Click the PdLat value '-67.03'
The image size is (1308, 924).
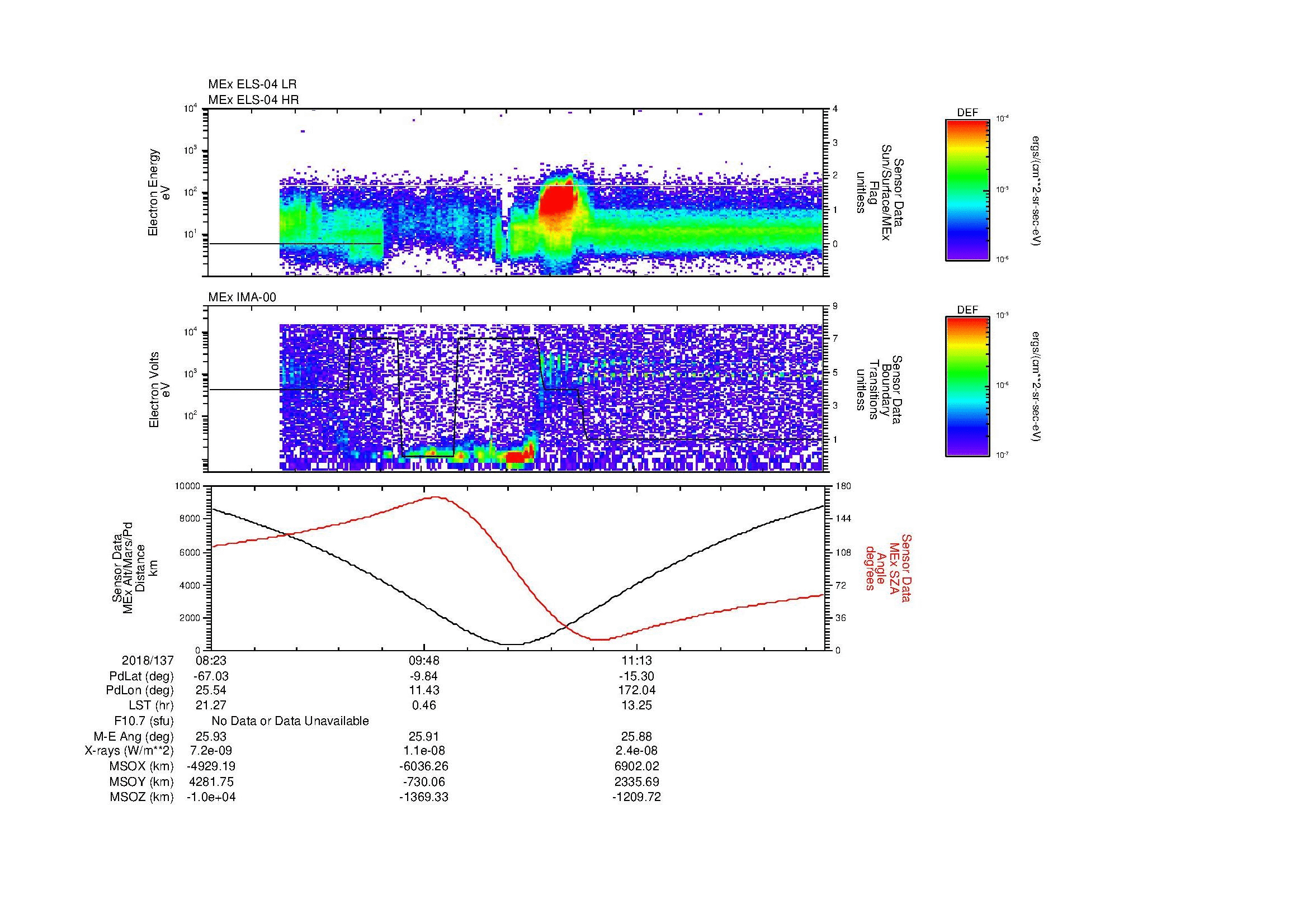(211, 676)
